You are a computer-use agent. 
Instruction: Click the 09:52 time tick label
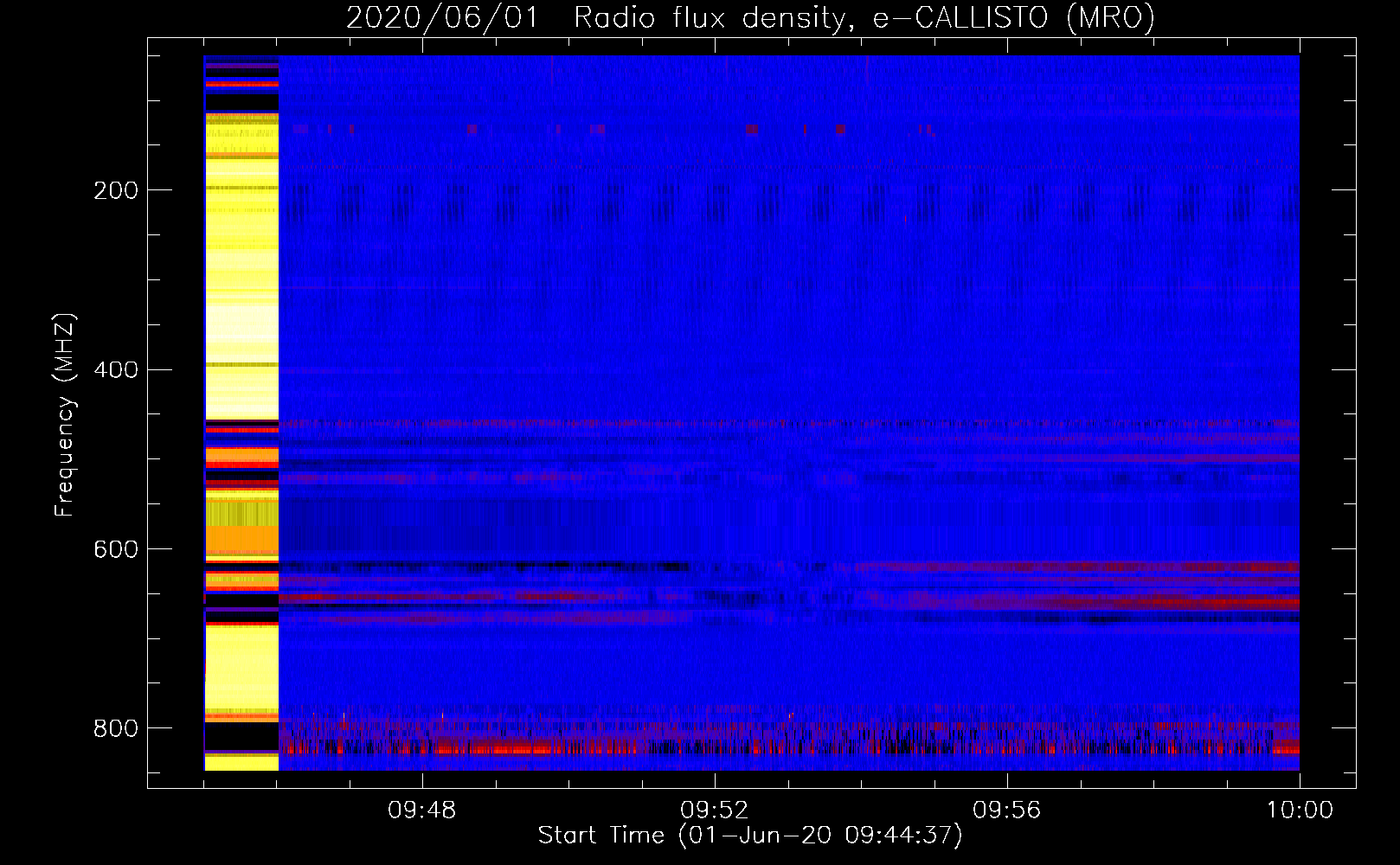coord(715,811)
